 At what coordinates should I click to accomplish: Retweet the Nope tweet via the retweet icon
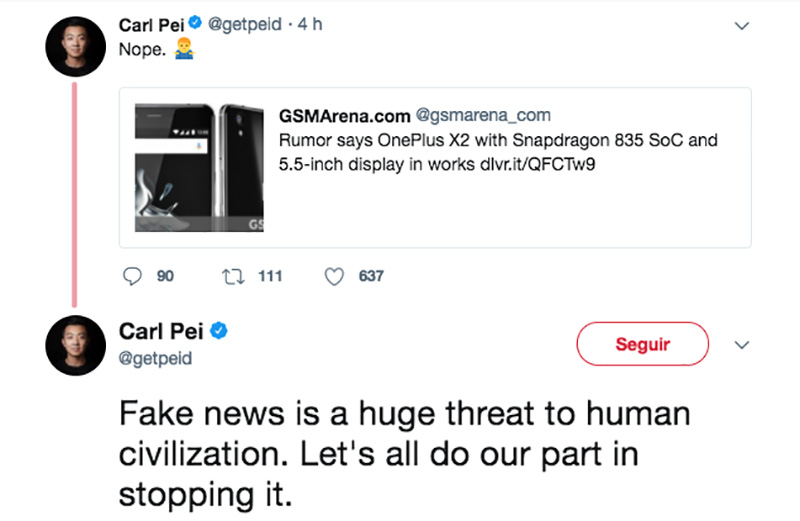(233, 277)
